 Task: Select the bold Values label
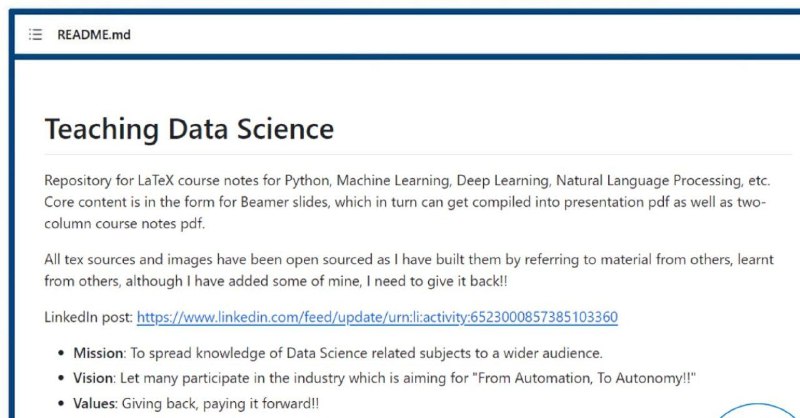tap(94, 403)
